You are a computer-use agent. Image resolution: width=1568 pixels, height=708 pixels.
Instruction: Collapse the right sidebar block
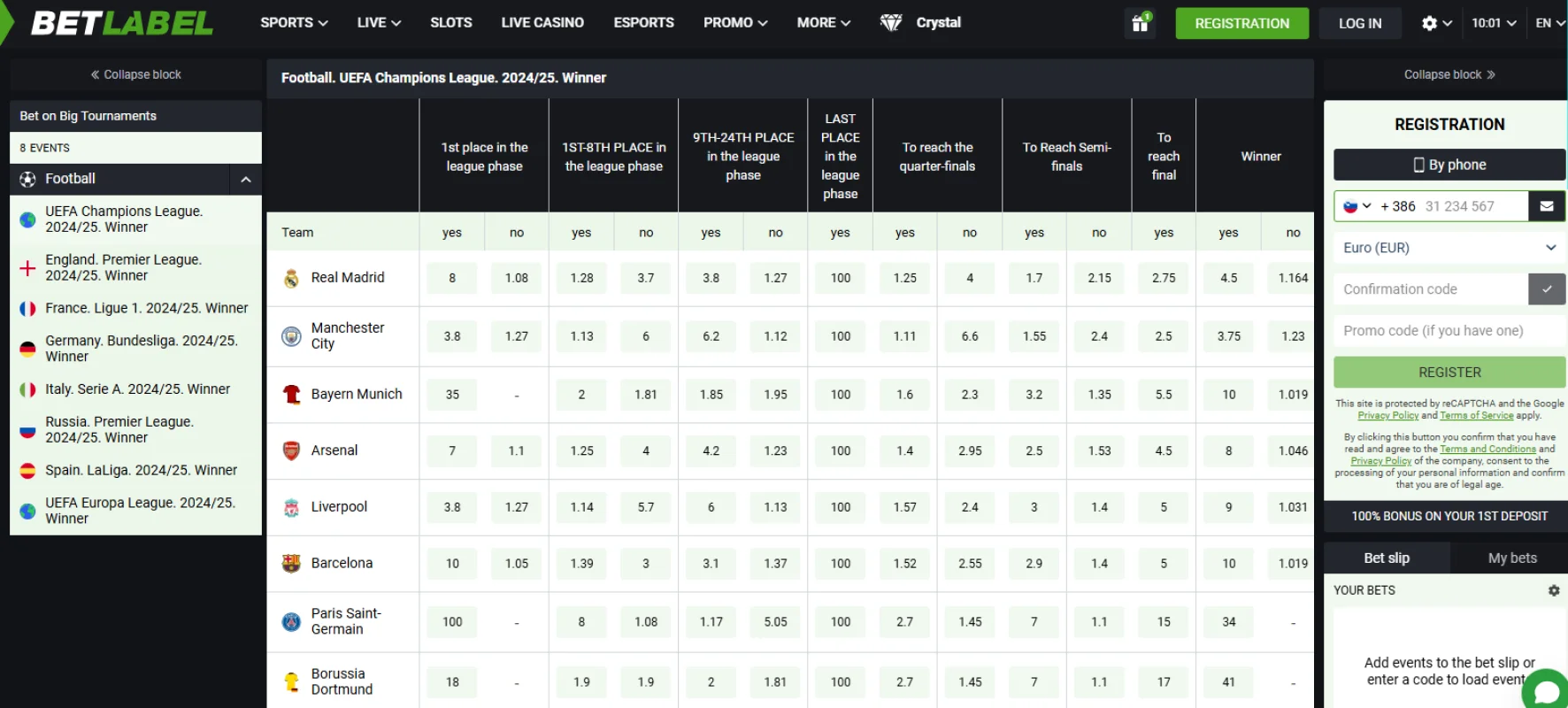click(x=1449, y=75)
